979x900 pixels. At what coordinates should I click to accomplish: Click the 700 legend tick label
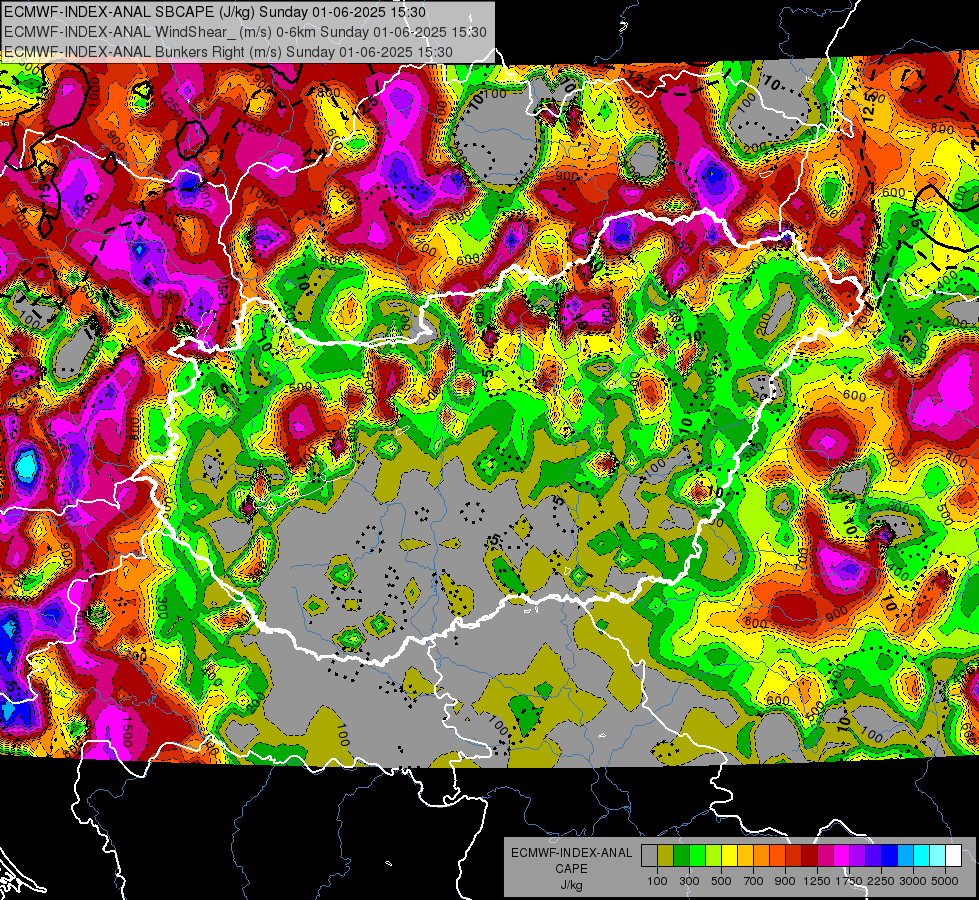754,881
